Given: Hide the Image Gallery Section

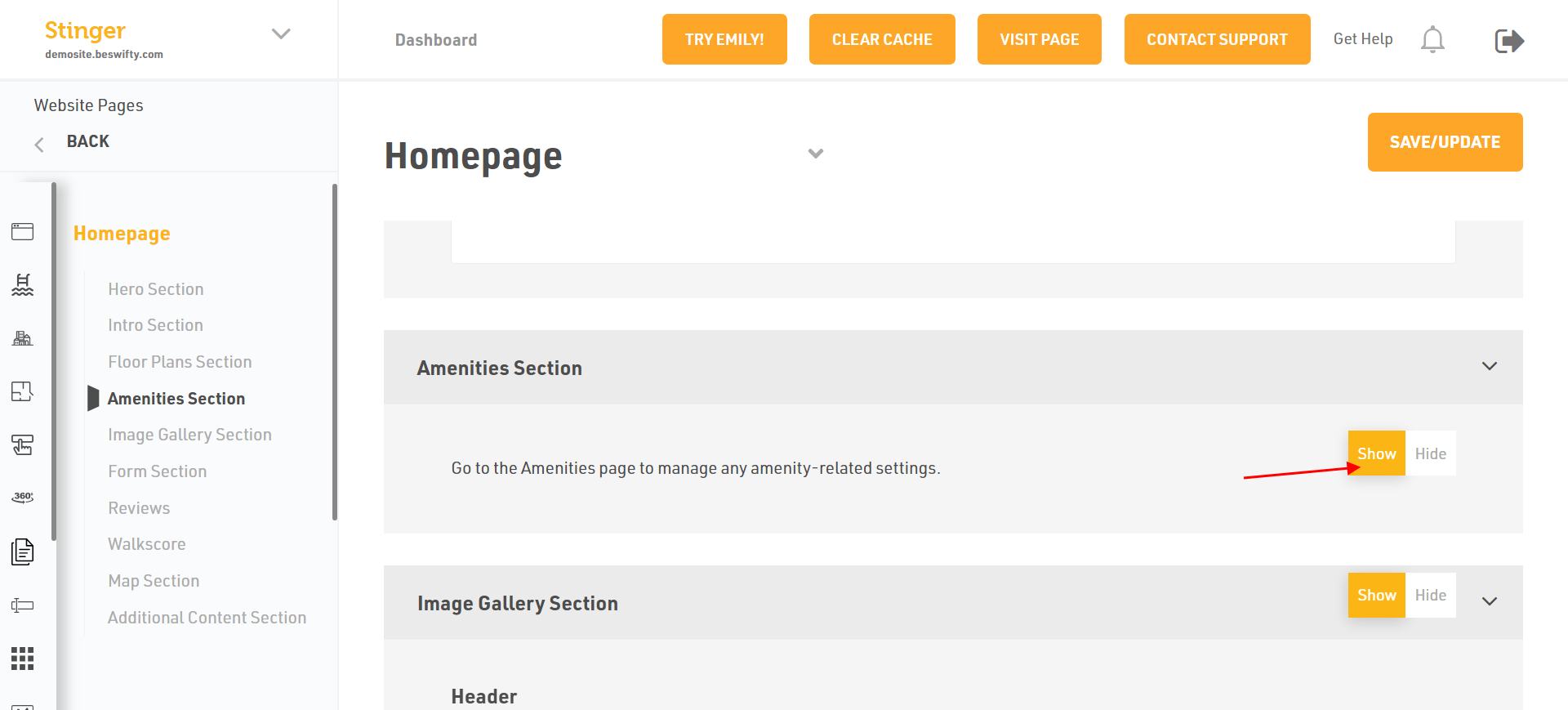Looking at the screenshot, I should [x=1430, y=596].
